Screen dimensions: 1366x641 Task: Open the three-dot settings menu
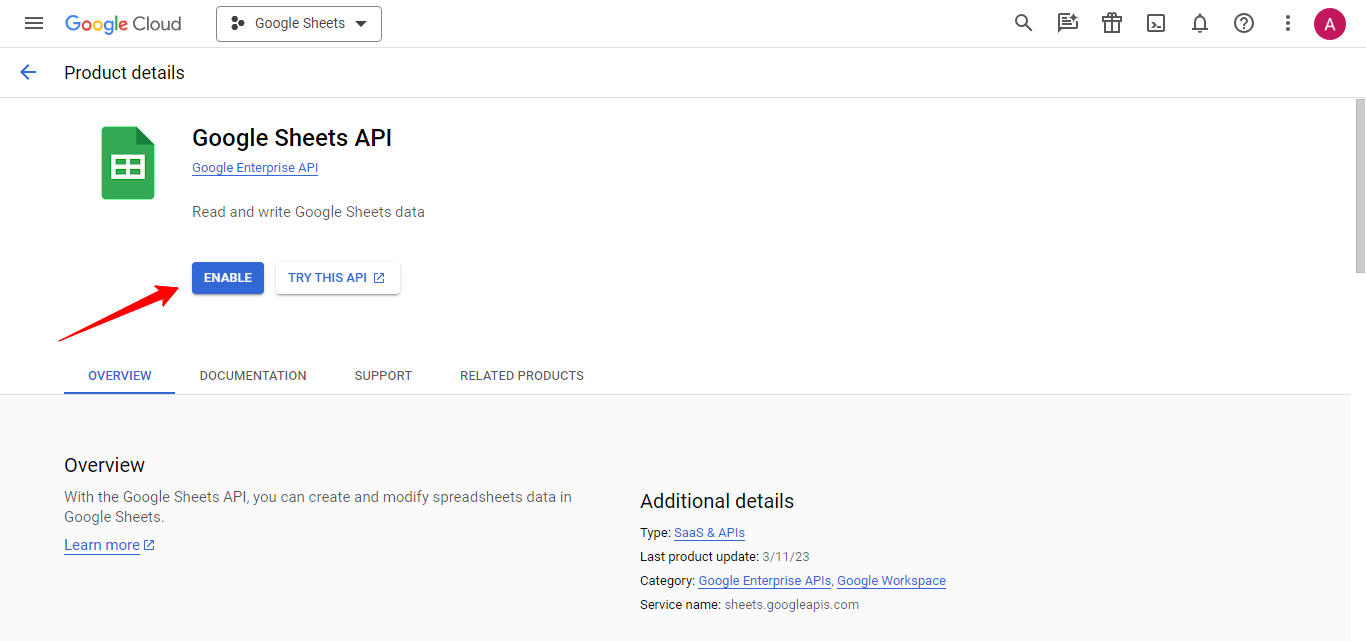click(1287, 23)
